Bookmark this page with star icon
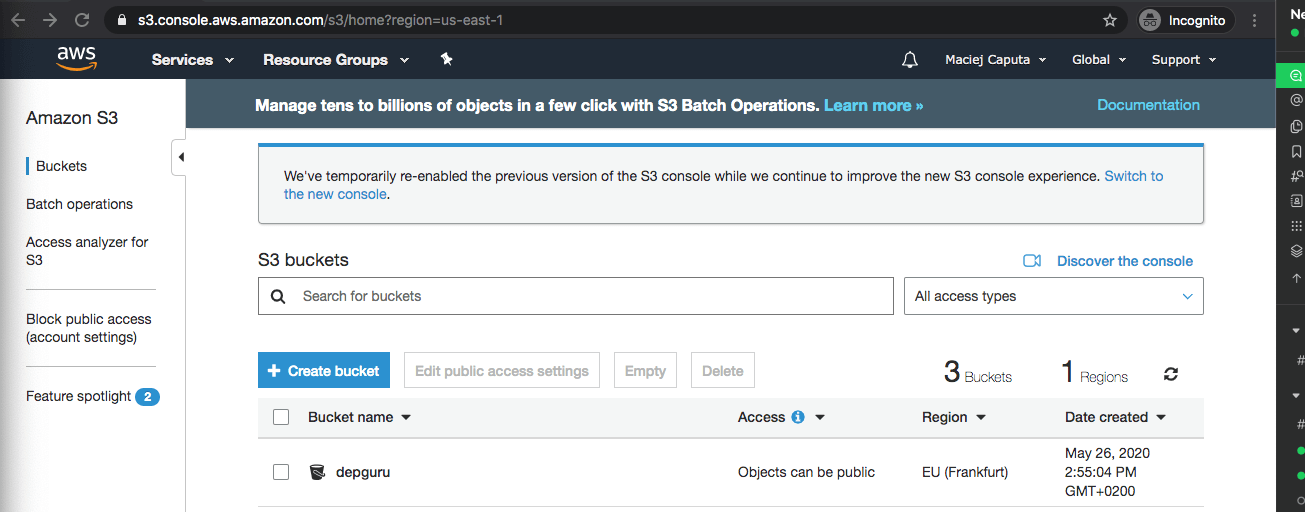 [1110, 20]
